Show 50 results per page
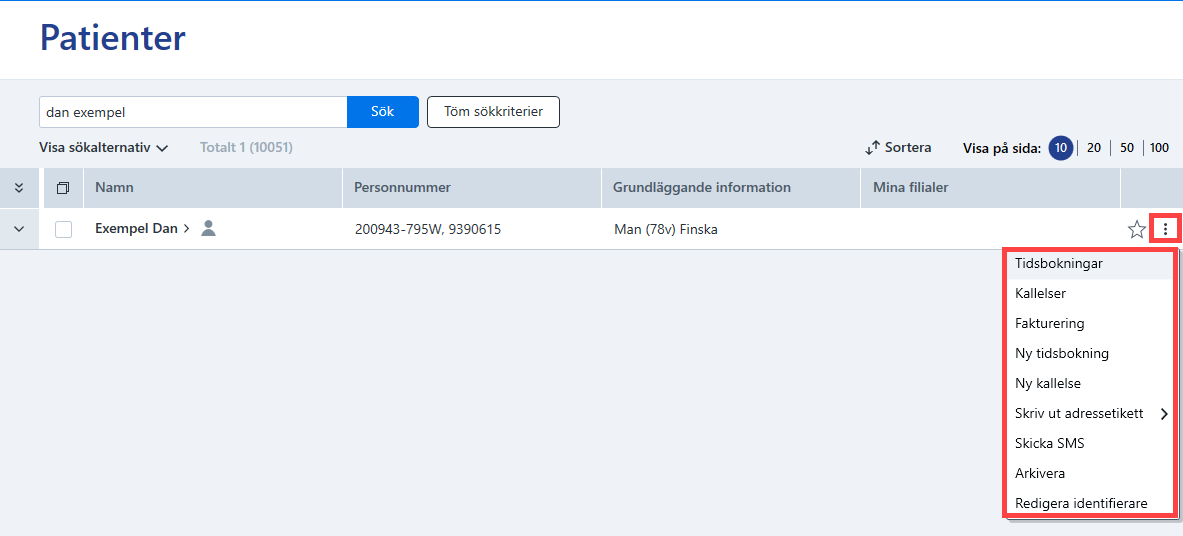The width and height of the screenshot is (1183, 536). click(1126, 148)
